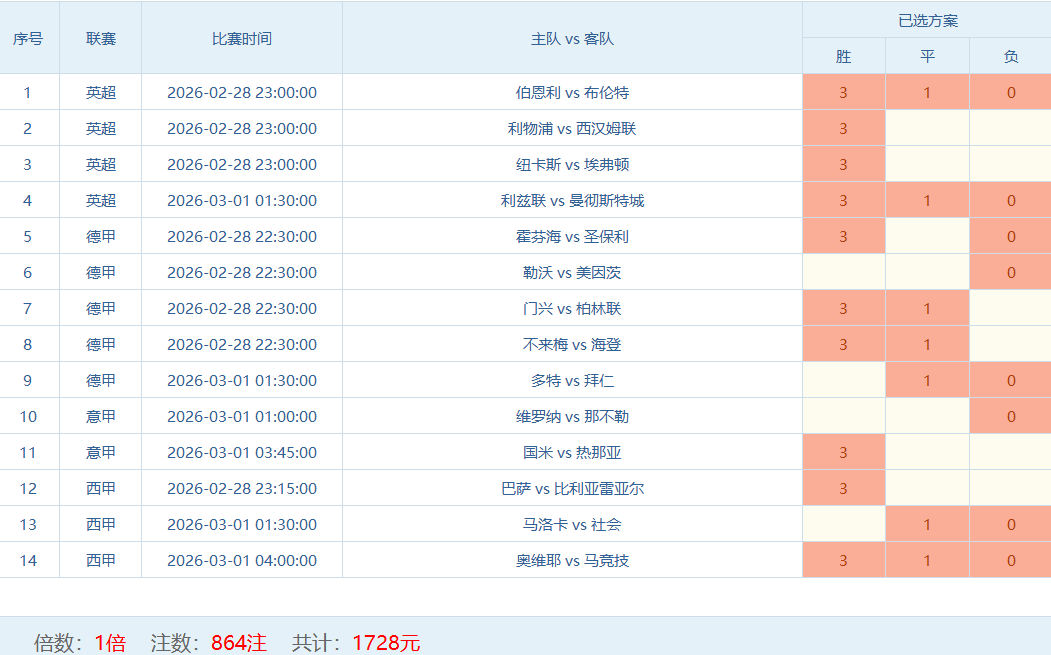
Task: Select the empty 平 cell for 霍芬海 vs 圣保利
Action: pyautogui.click(x=927, y=236)
